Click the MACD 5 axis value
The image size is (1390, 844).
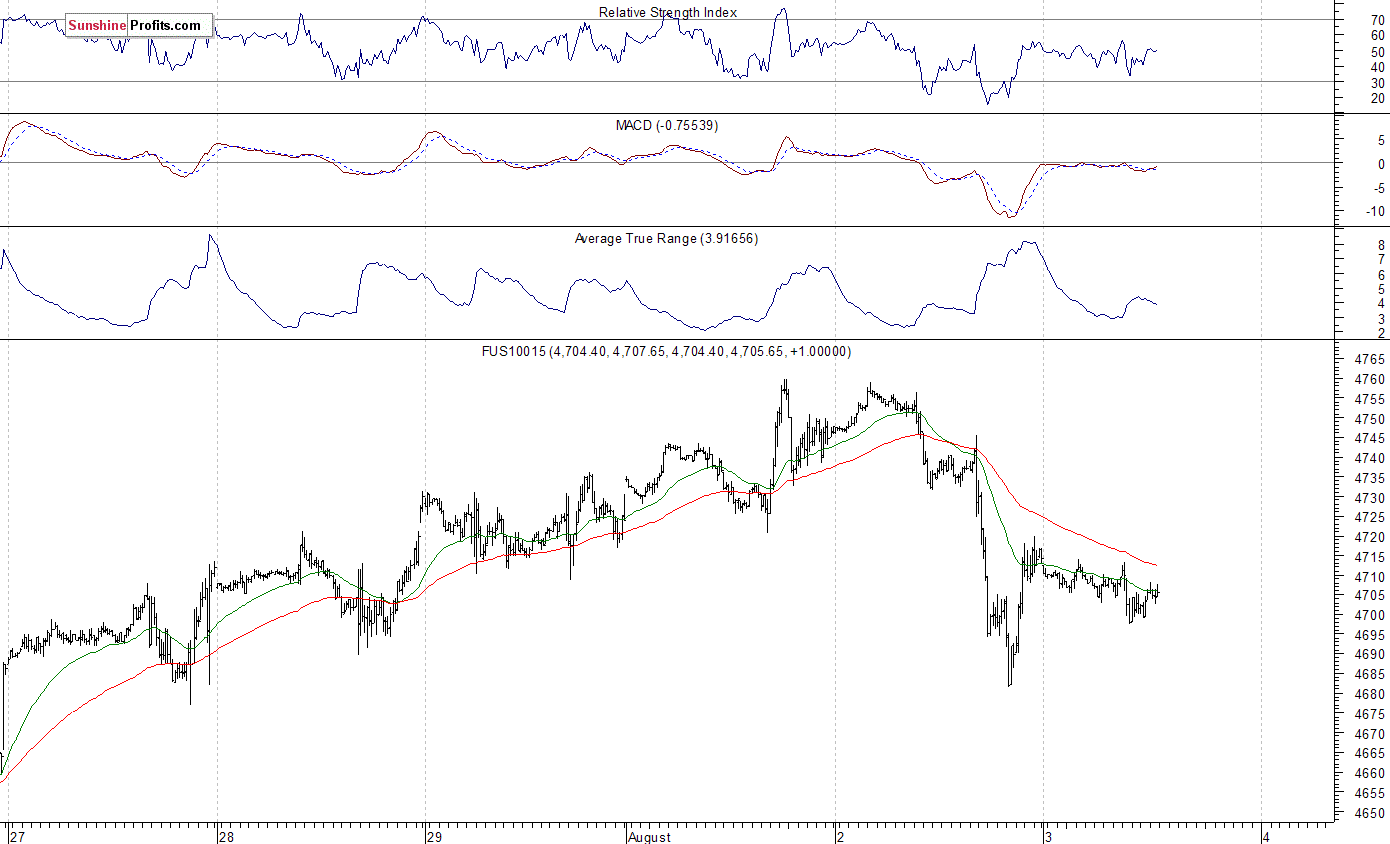pos(1381,140)
